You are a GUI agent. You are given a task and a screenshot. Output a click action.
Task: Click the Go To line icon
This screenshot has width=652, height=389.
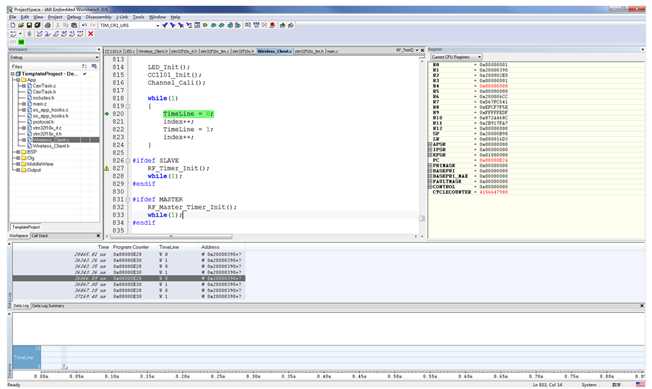[x=197, y=25]
